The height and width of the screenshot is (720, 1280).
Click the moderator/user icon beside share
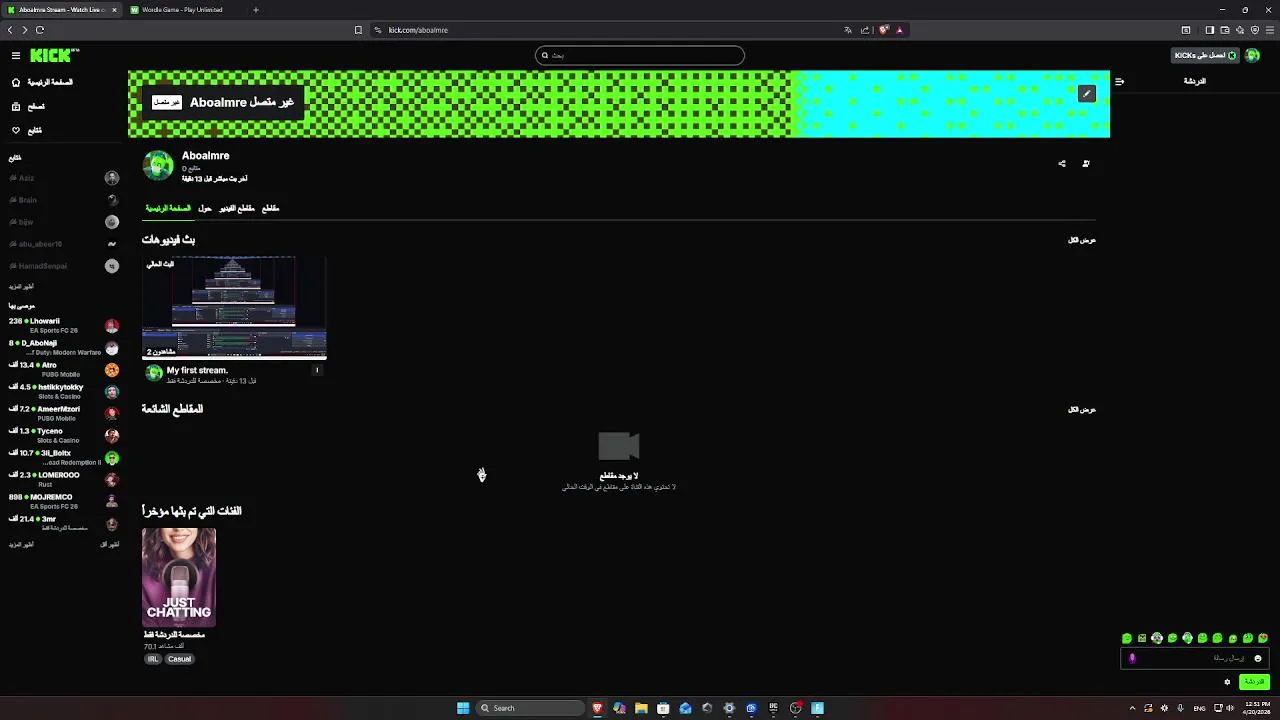pyautogui.click(x=1086, y=163)
